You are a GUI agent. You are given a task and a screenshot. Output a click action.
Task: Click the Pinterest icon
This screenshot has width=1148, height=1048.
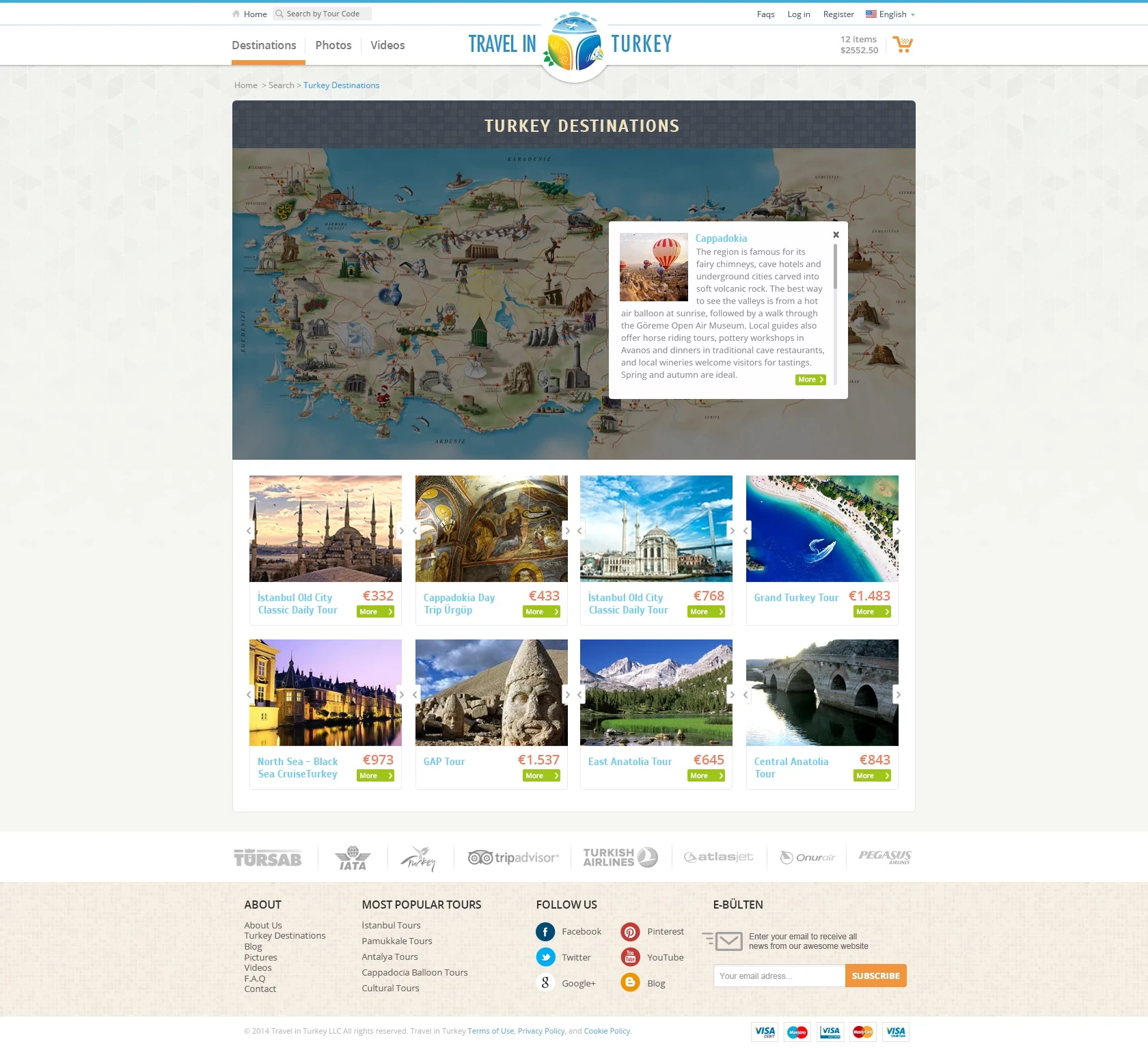pos(630,932)
